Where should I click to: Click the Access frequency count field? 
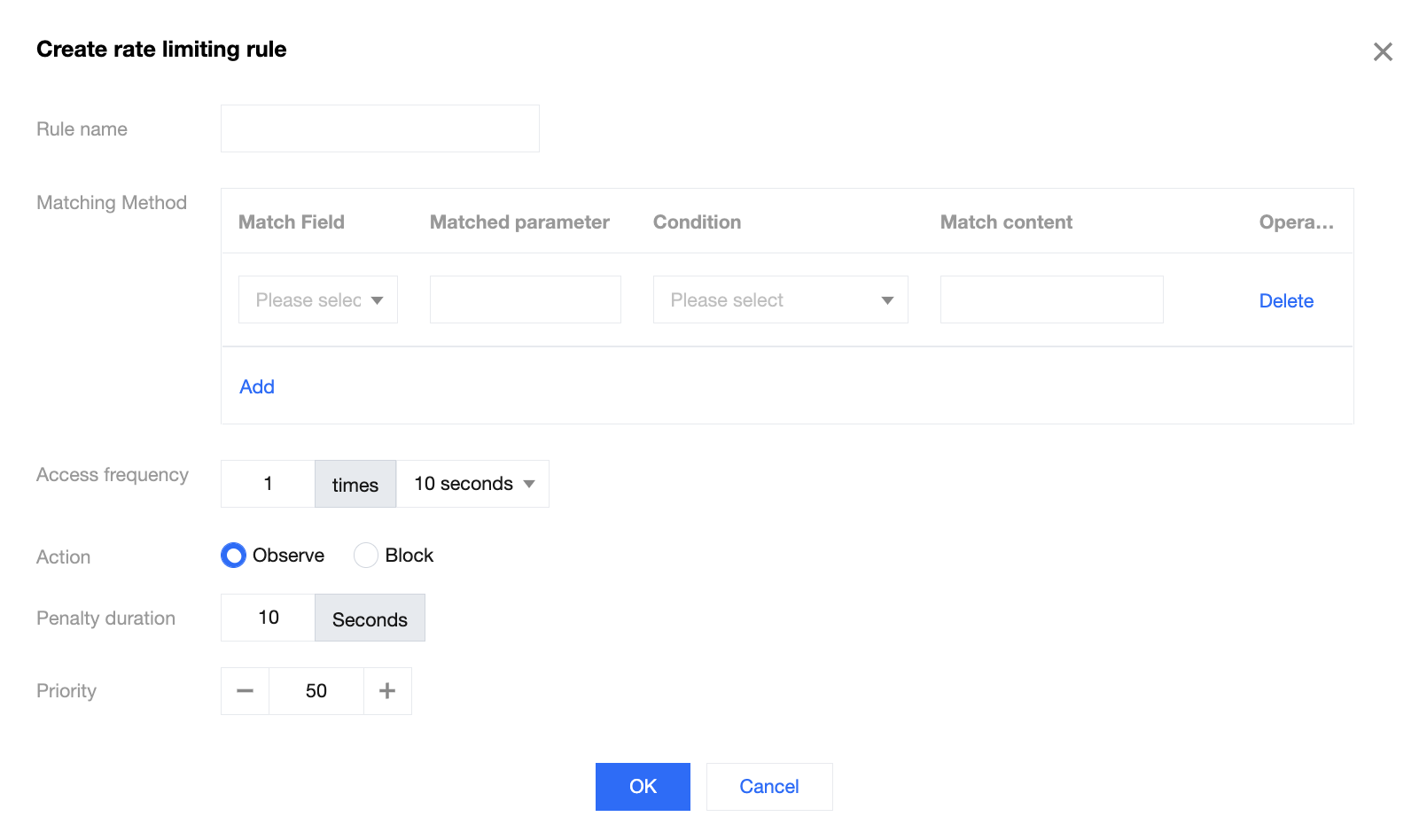(268, 484)
